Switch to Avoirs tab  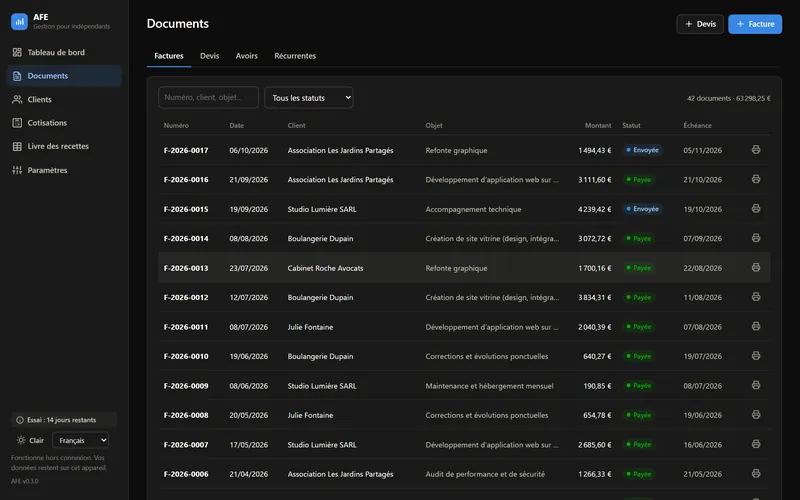[246, 56]
